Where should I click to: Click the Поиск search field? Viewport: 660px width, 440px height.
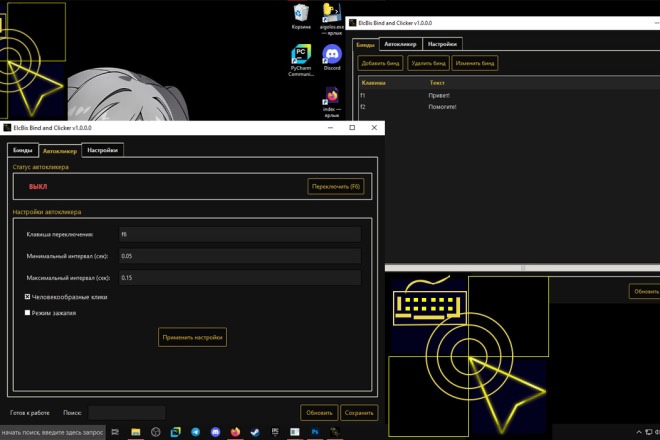pos(126,412)
